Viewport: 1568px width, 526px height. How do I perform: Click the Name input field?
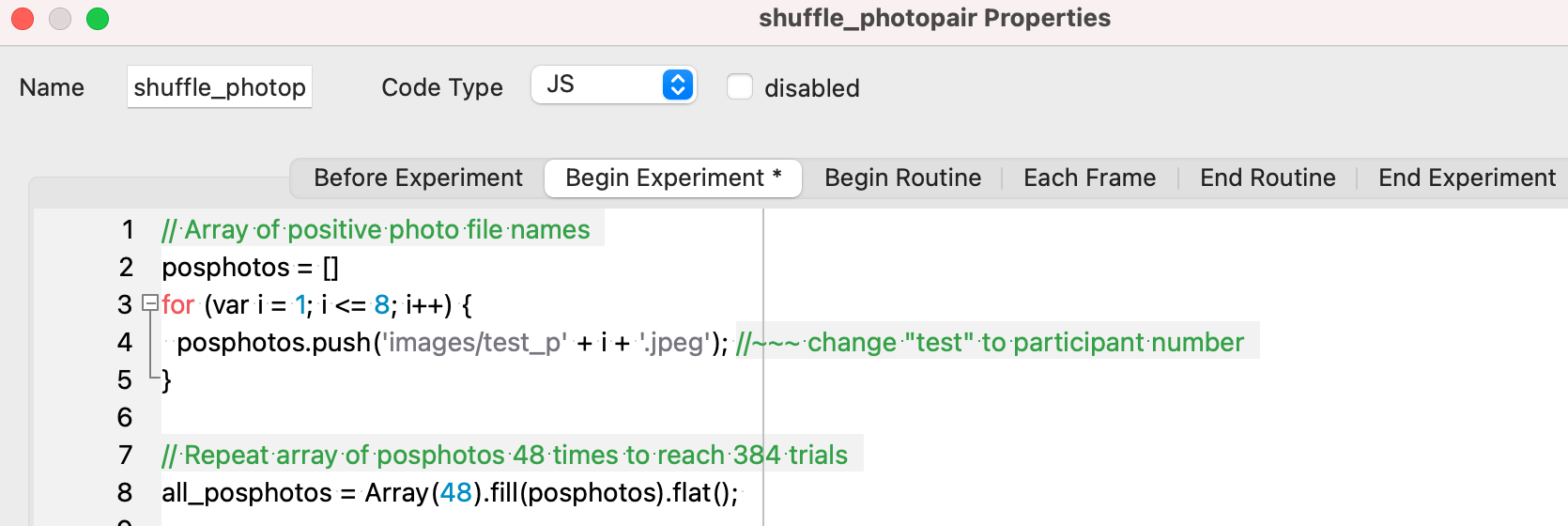coord(220,87)
